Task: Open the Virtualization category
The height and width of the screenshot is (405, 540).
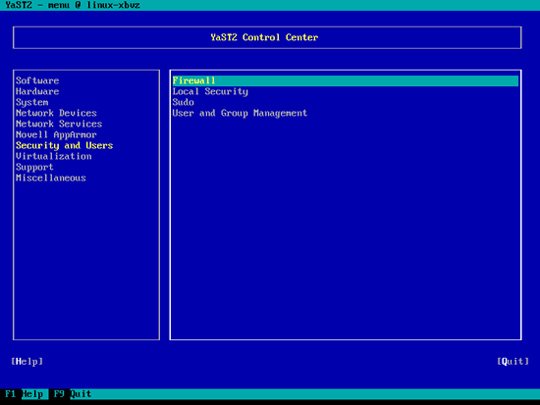Action: point(54,156)
